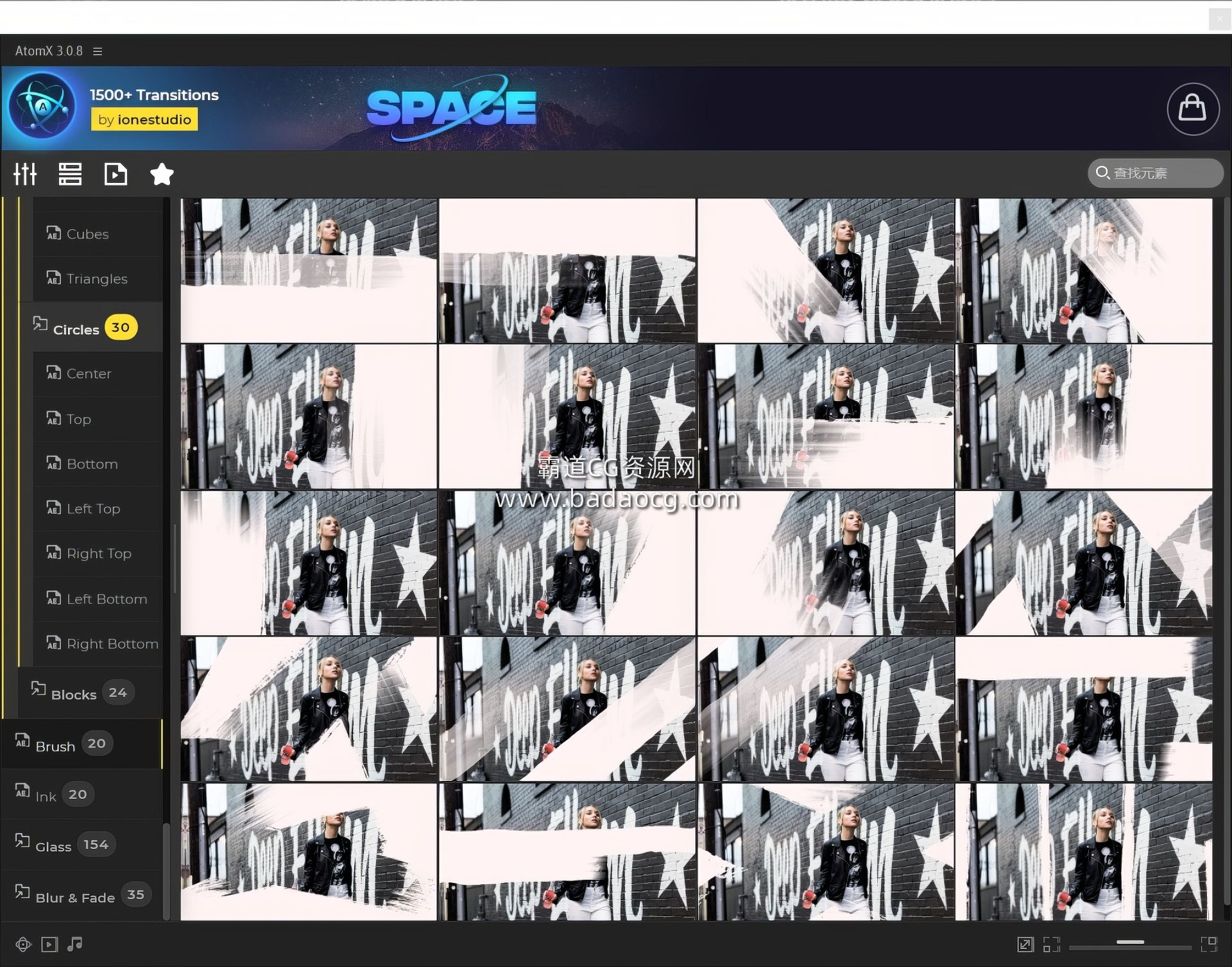Click the Circles folder icon
This screenshot has height=967, width=1232.
pyautogui.click(x=40, y=323)
